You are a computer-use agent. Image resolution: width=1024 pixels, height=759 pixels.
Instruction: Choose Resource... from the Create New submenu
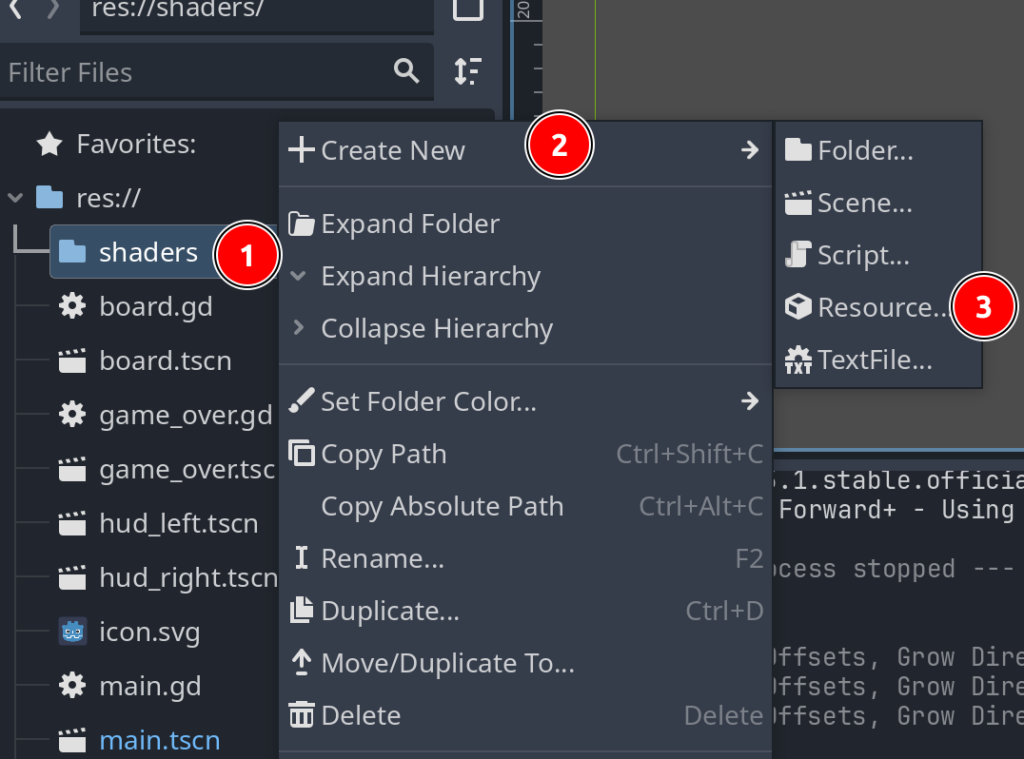(880, 307)
